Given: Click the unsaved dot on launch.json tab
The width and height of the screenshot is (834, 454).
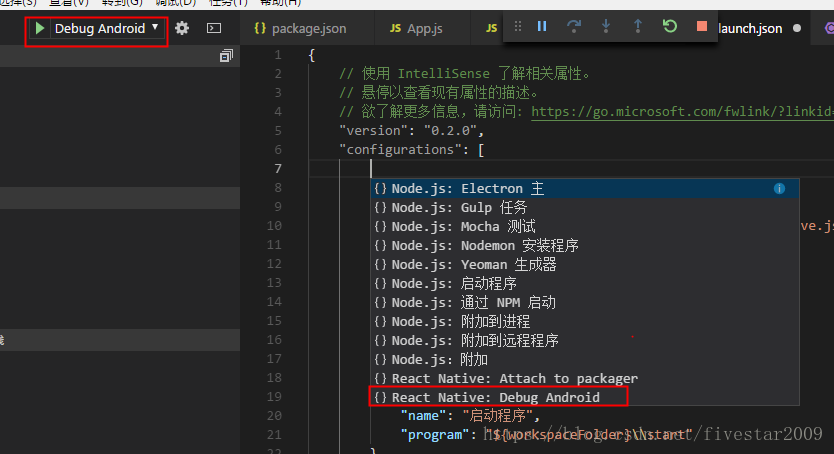Looking at the screenshot, I should pyautogui.click(x=797, y=29).
